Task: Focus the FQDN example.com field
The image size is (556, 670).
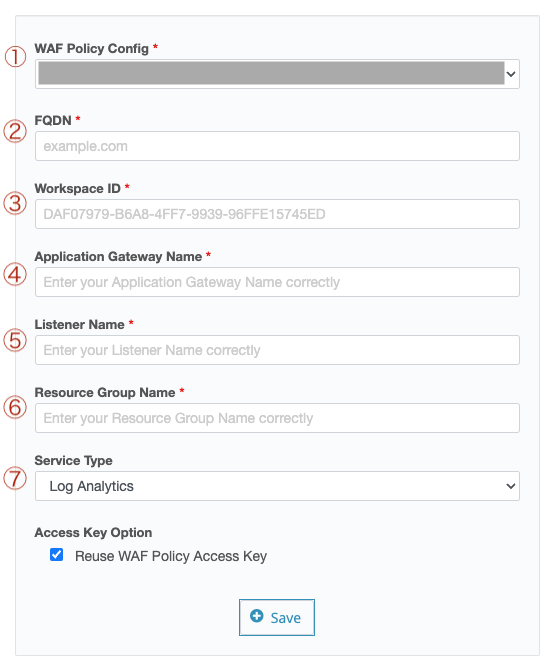Action: (x=277, y=146)
